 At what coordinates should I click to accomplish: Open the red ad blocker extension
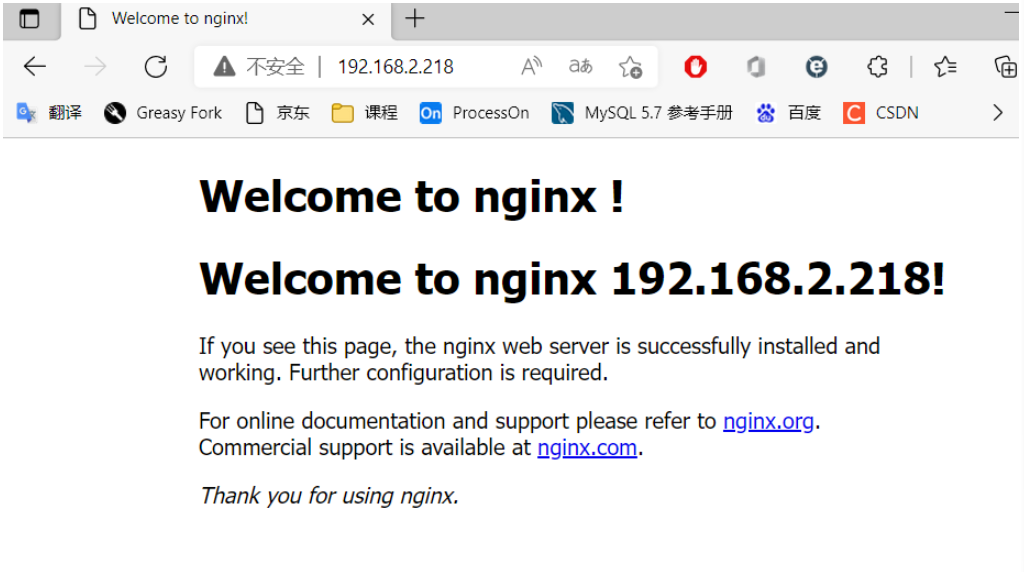(x=696, y=66)
